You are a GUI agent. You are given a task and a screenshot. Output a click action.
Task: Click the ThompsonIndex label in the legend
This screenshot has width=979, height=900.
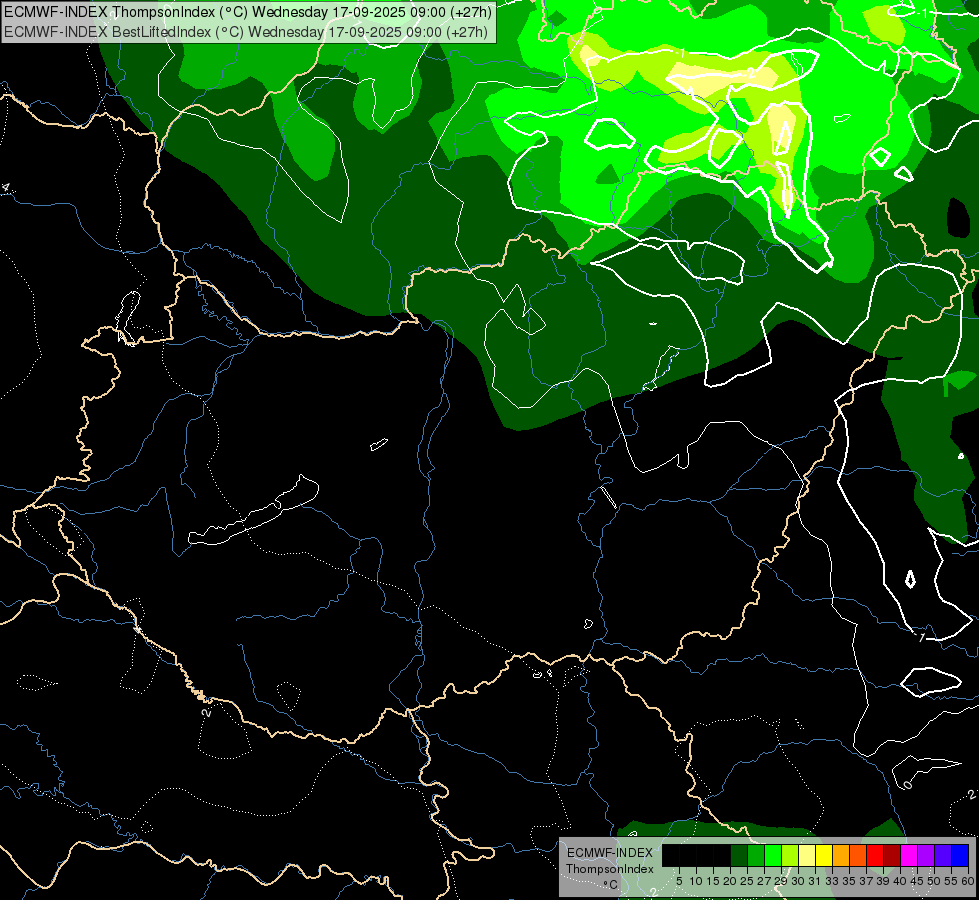pyautogui.click(x=610, y=869)
